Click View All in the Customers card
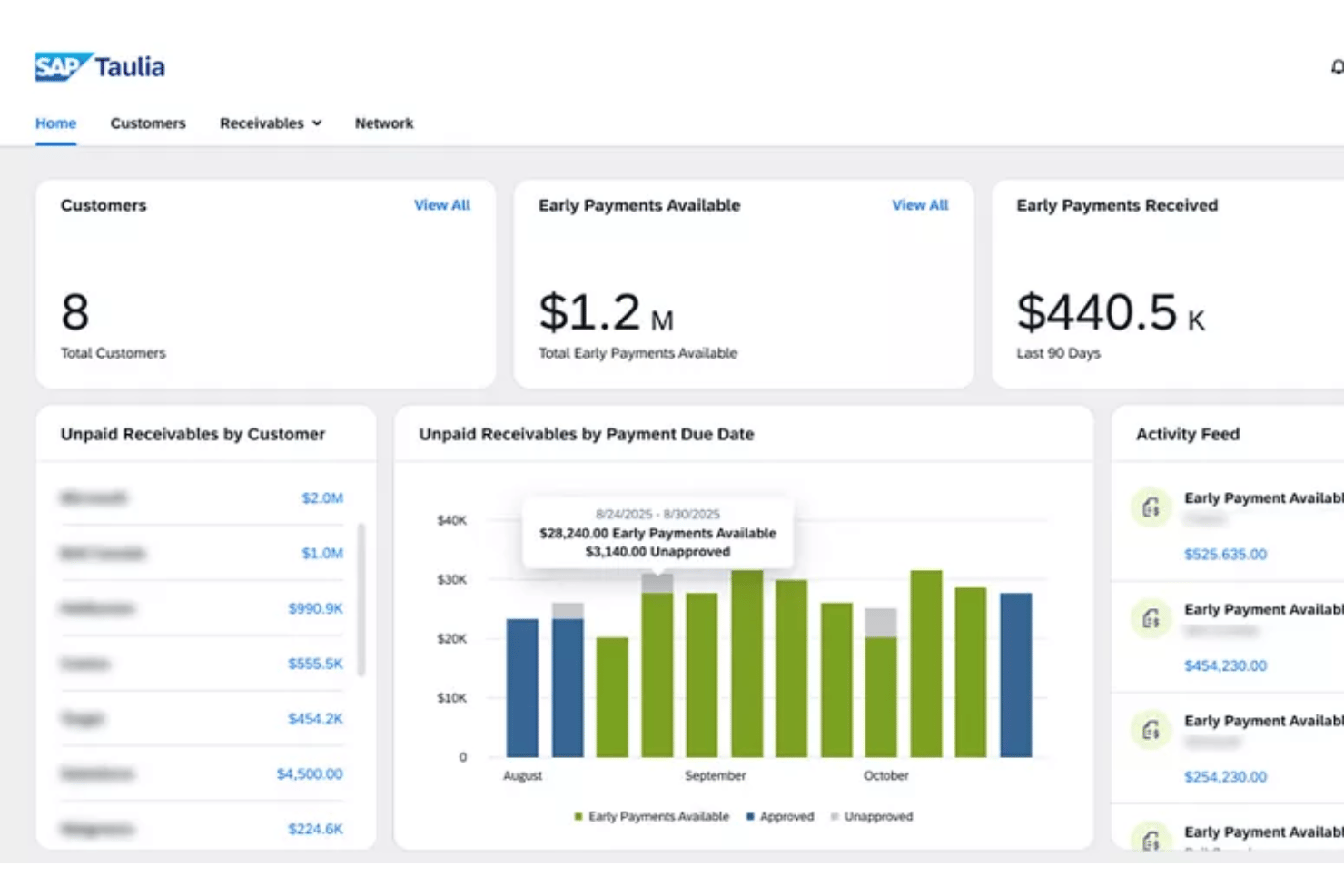The image size is (1344, 896). point(442,205)
